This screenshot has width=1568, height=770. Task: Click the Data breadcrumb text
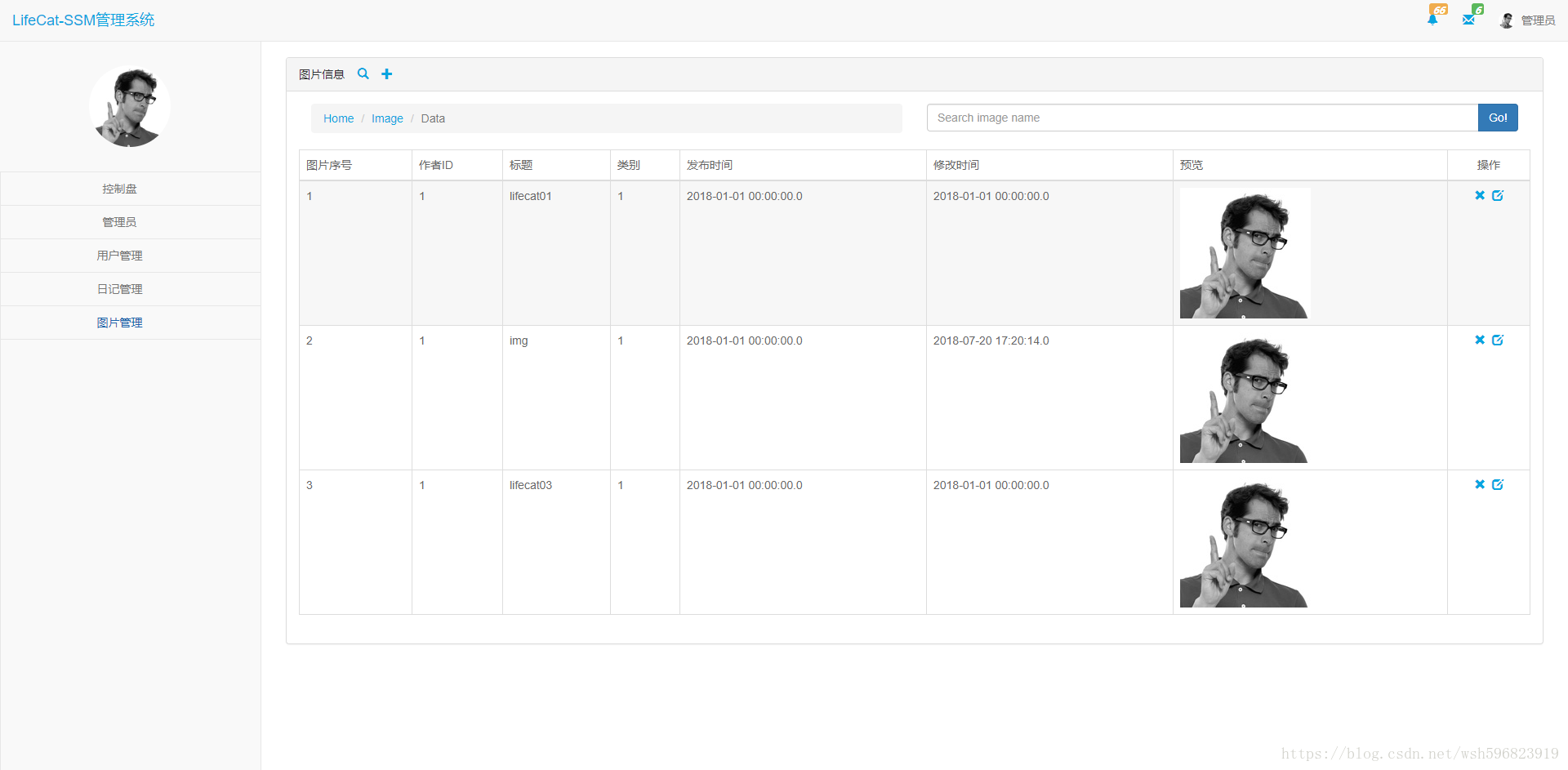(433, 118)
